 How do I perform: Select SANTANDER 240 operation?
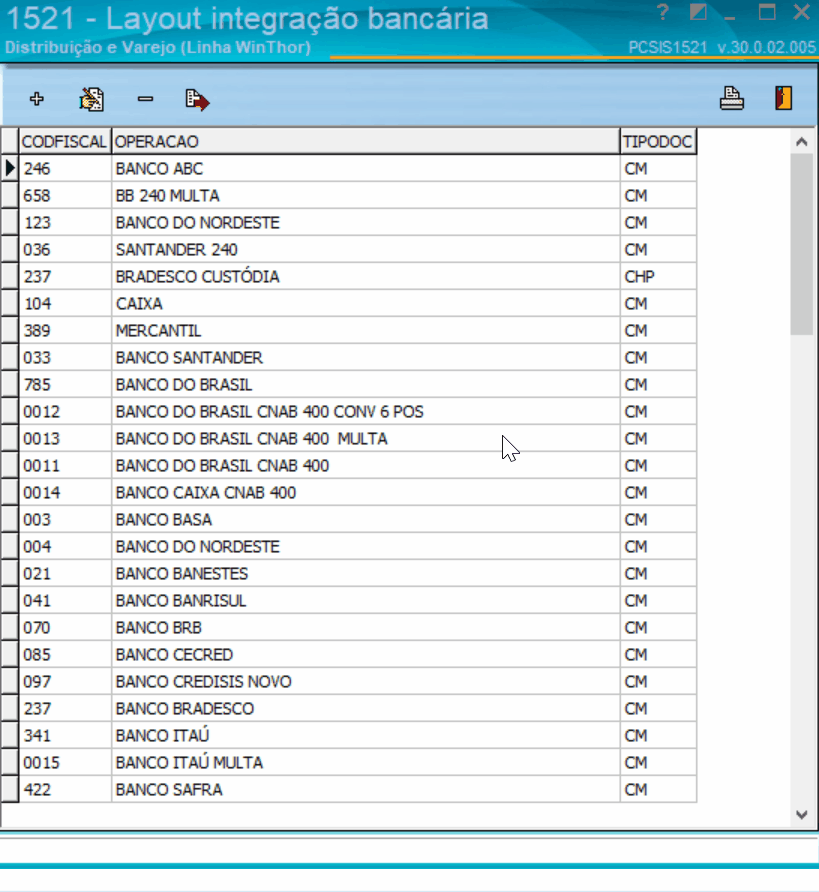(365, 250)
